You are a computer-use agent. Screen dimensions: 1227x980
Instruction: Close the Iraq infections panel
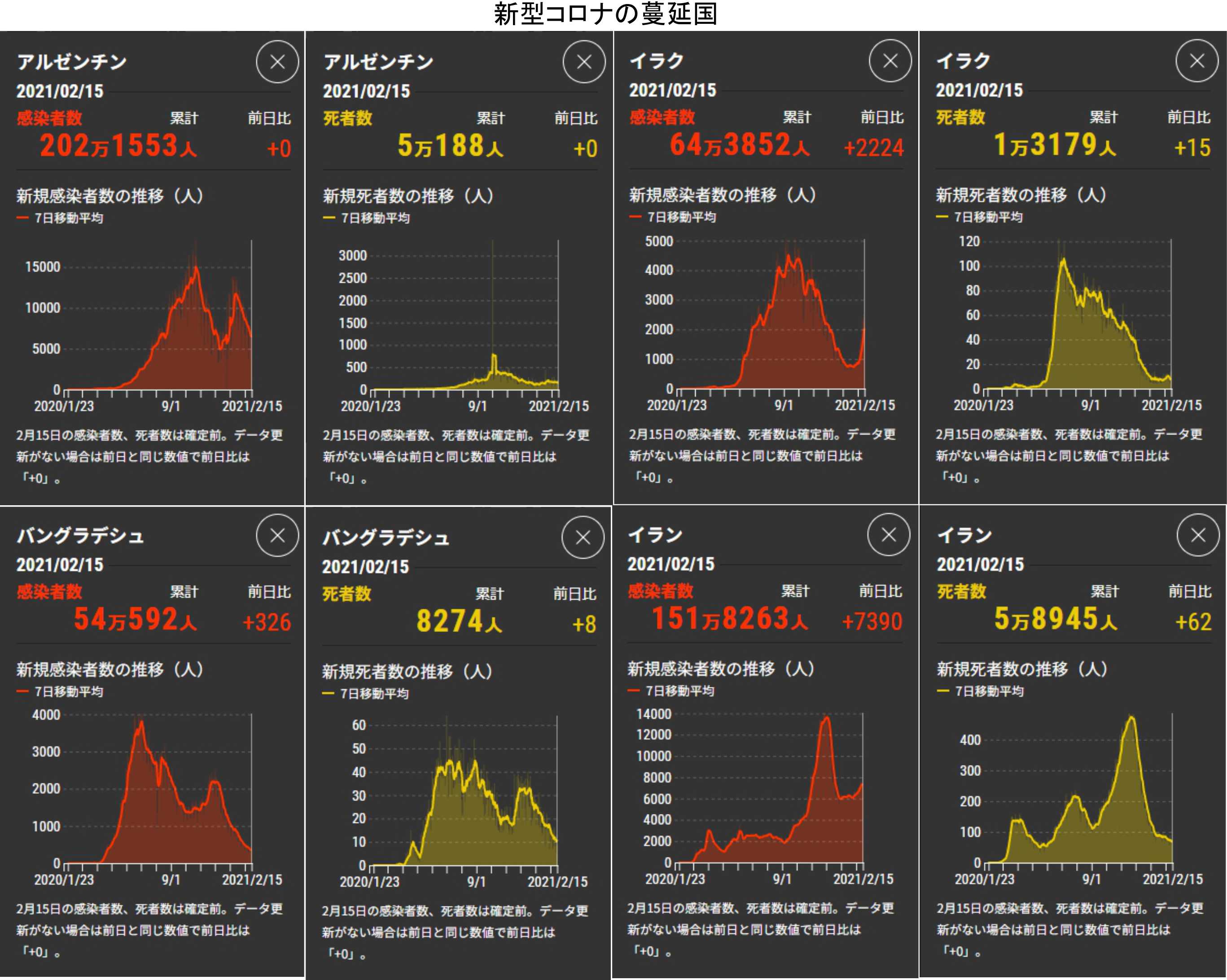coord(890,61)
